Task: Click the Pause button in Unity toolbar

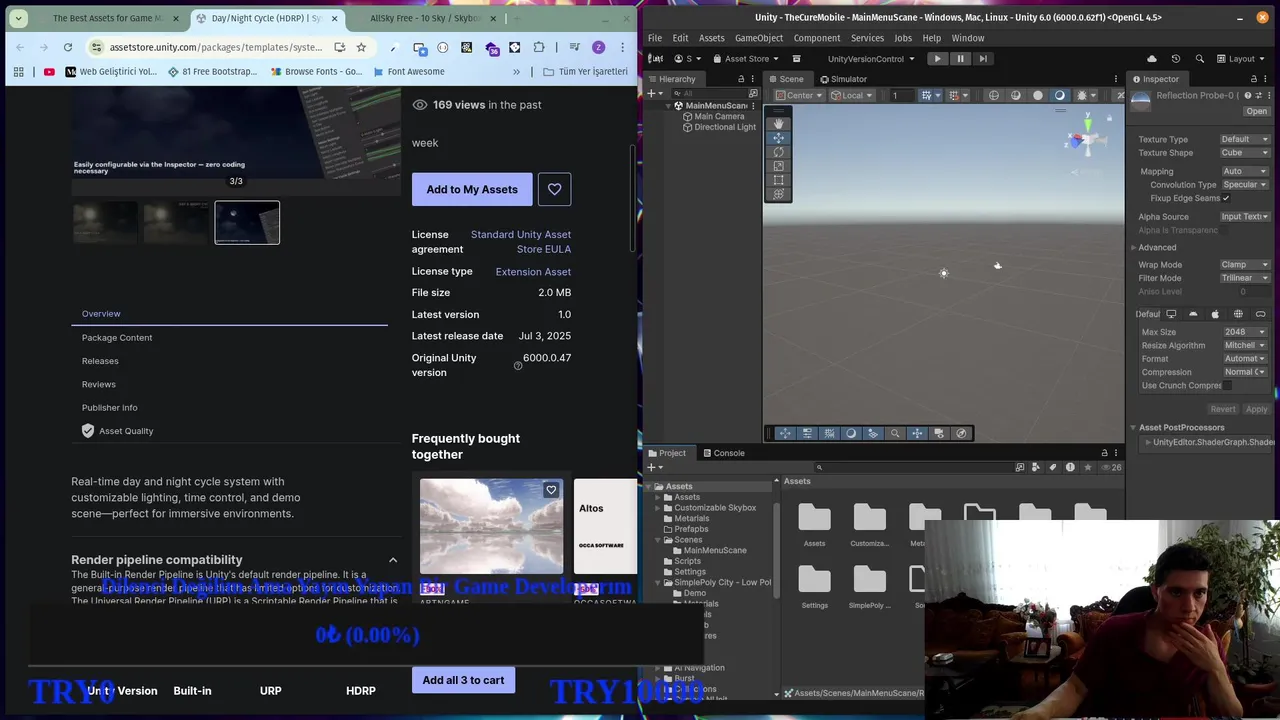Action: pos(960,59)
